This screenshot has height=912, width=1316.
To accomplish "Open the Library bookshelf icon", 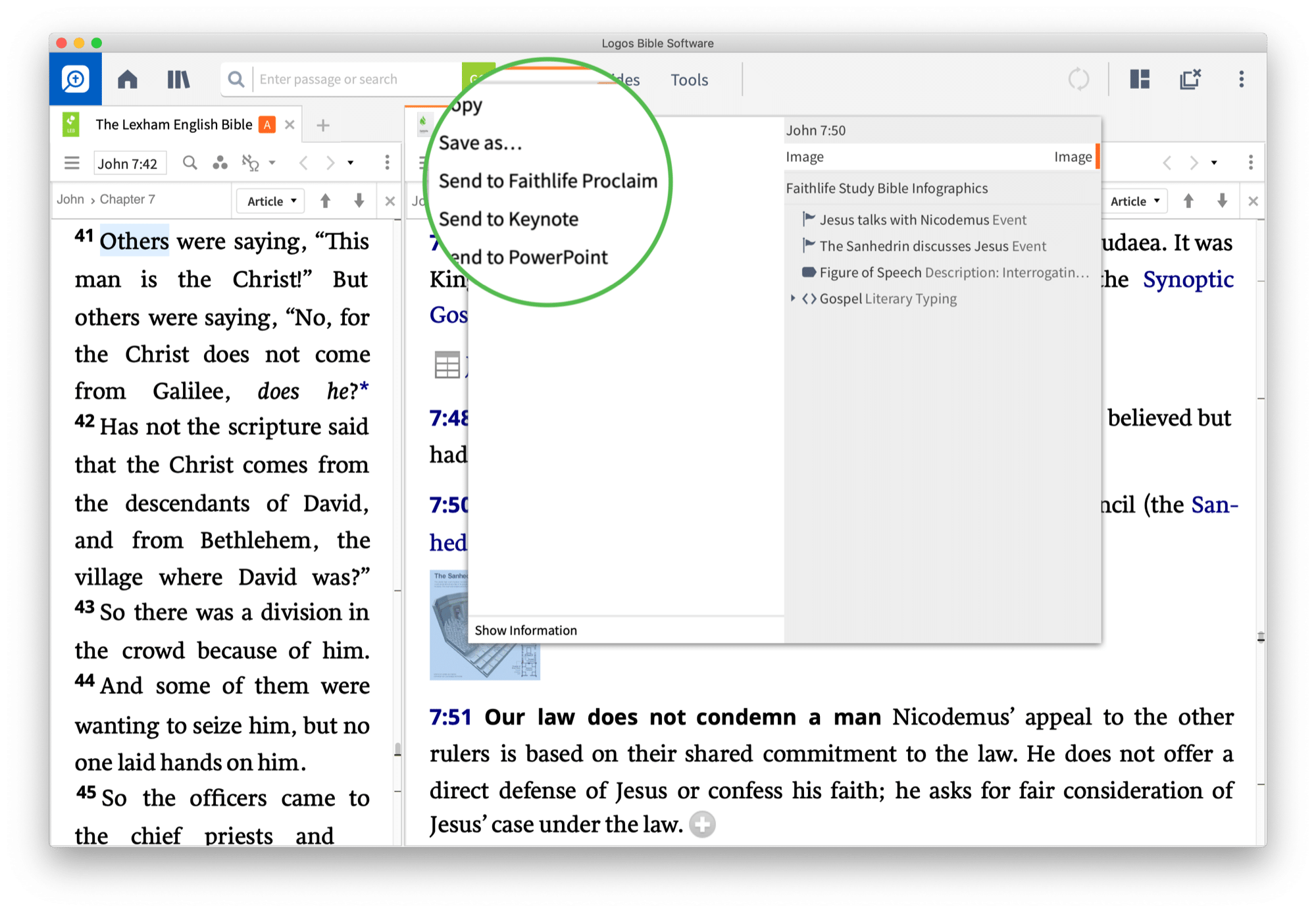I will pos(178,80).
